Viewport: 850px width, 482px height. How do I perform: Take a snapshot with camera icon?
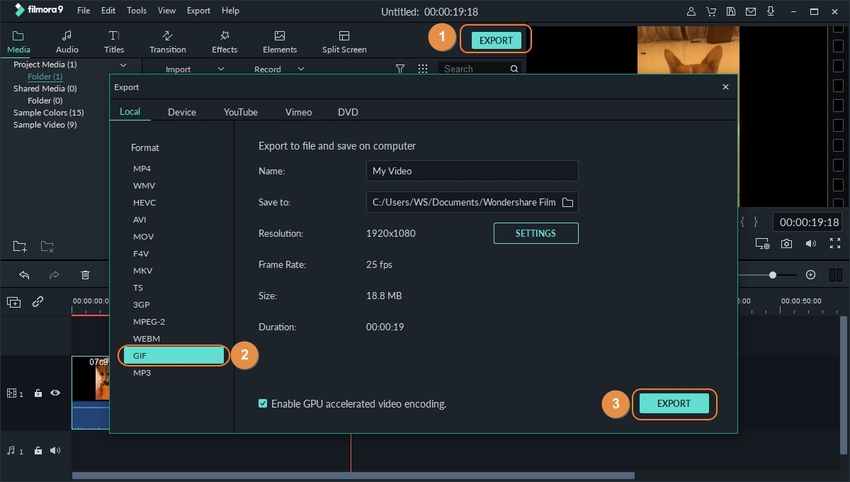tap(786, 243)
